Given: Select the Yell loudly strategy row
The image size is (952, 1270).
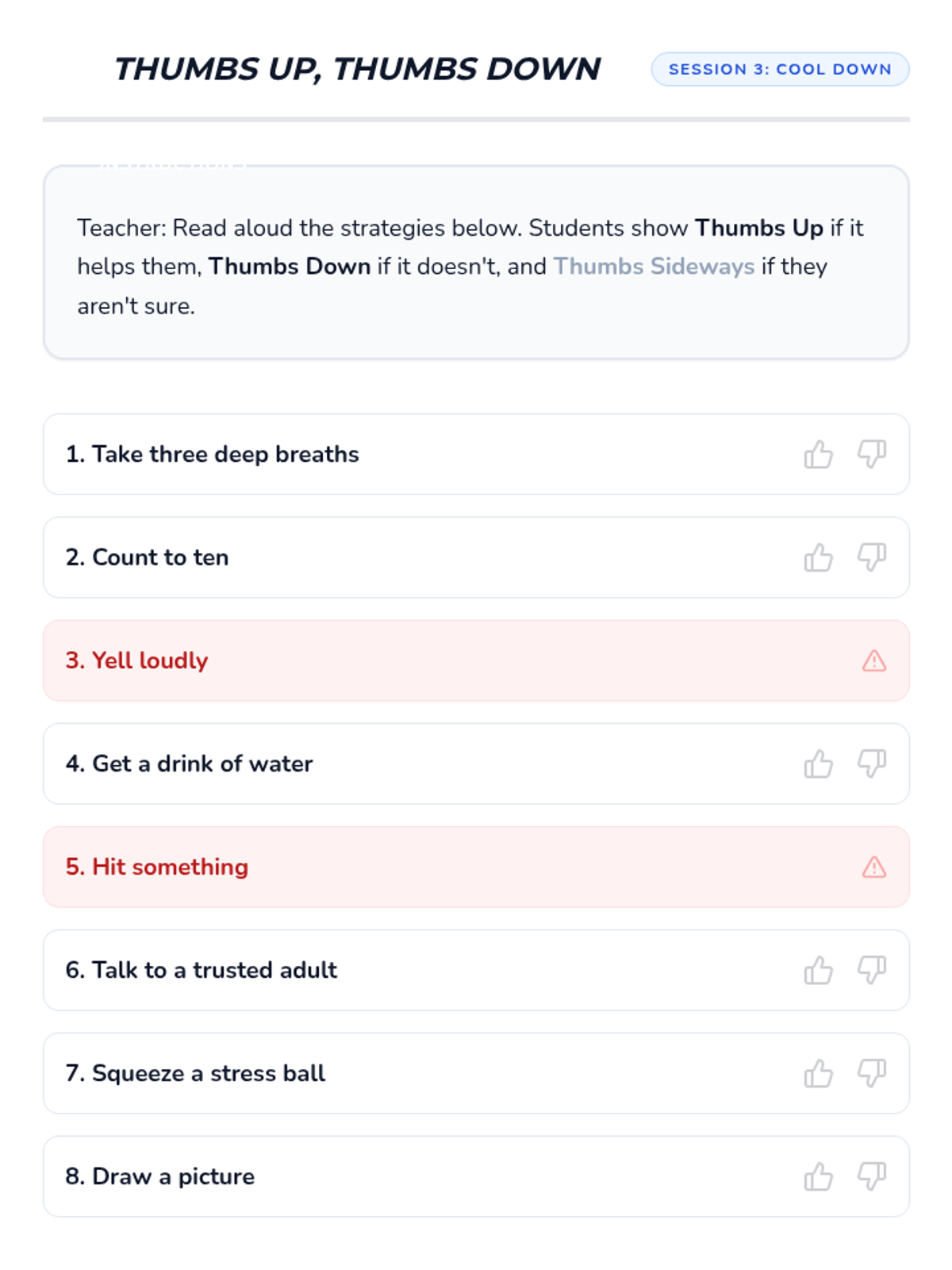Looking at the screenshot, I should 476,660.
